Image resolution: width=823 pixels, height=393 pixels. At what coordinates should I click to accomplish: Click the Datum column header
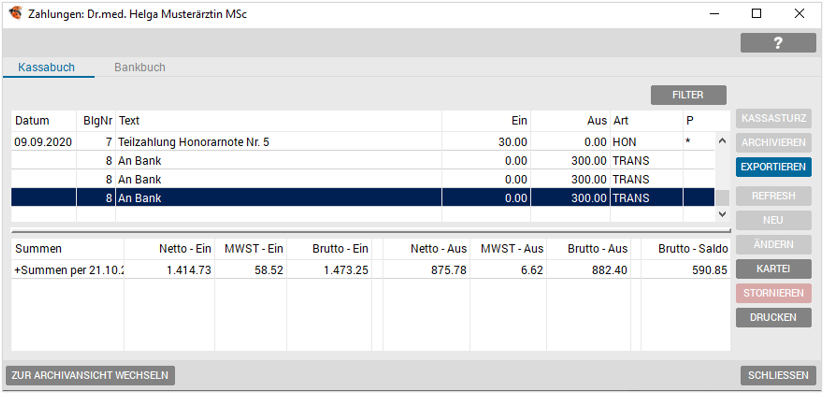(x=32, y=121)
